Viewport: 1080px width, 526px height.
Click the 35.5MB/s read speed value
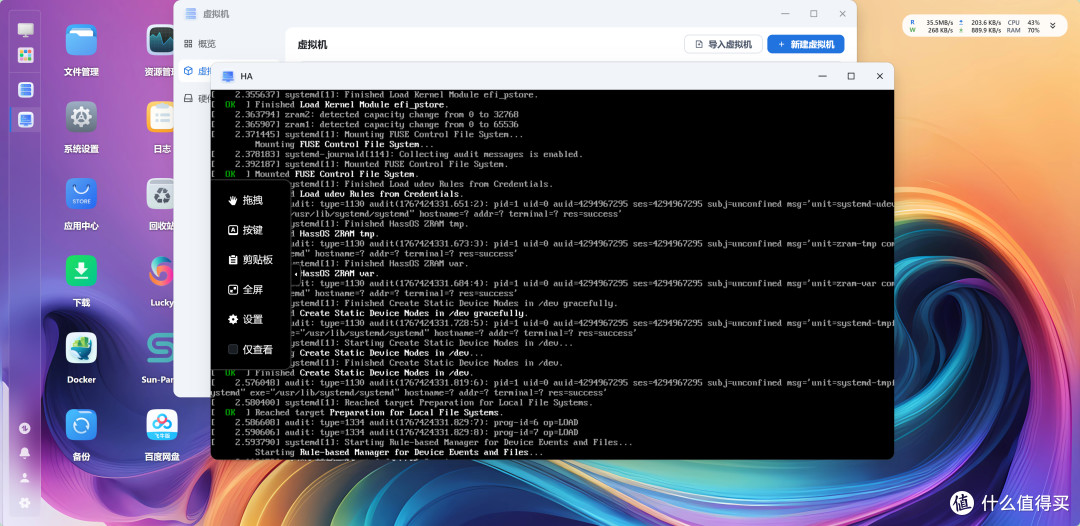click(x=939, y=22)
